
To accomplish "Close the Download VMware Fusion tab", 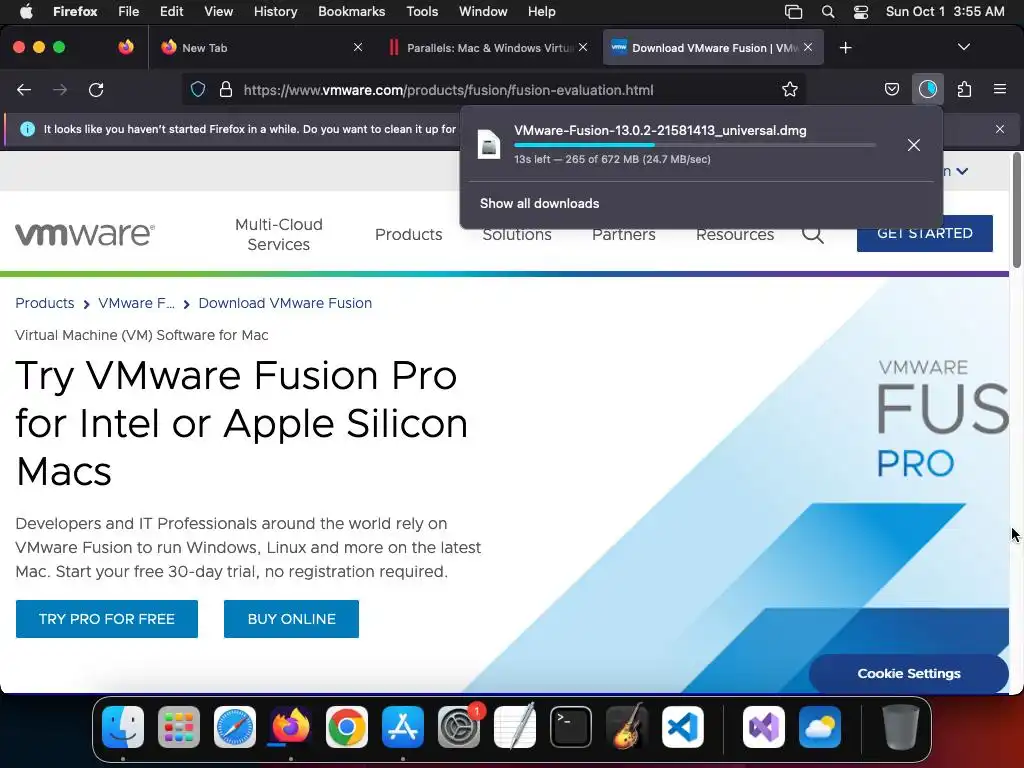I will (808, 47).
